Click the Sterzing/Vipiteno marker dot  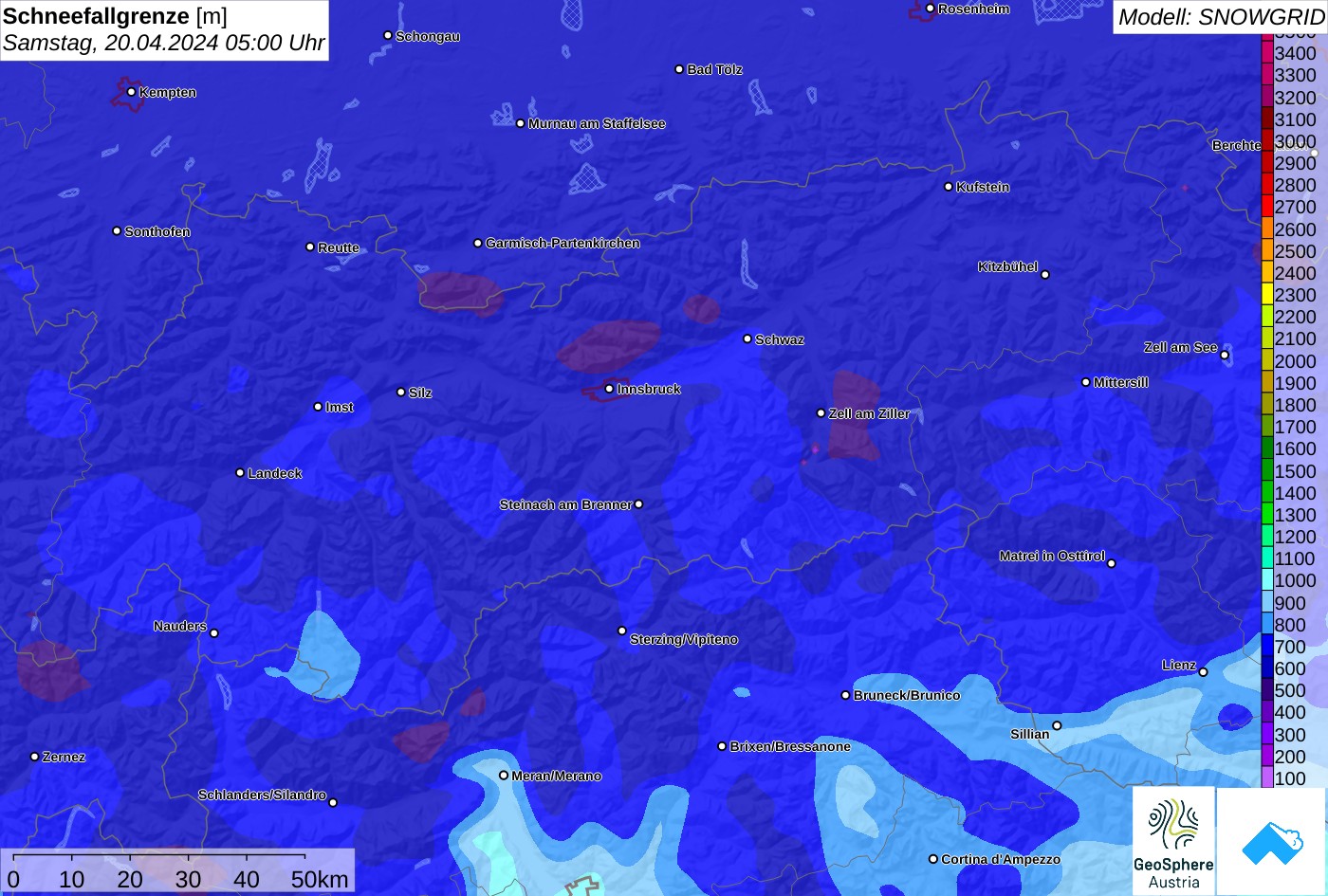622,631
